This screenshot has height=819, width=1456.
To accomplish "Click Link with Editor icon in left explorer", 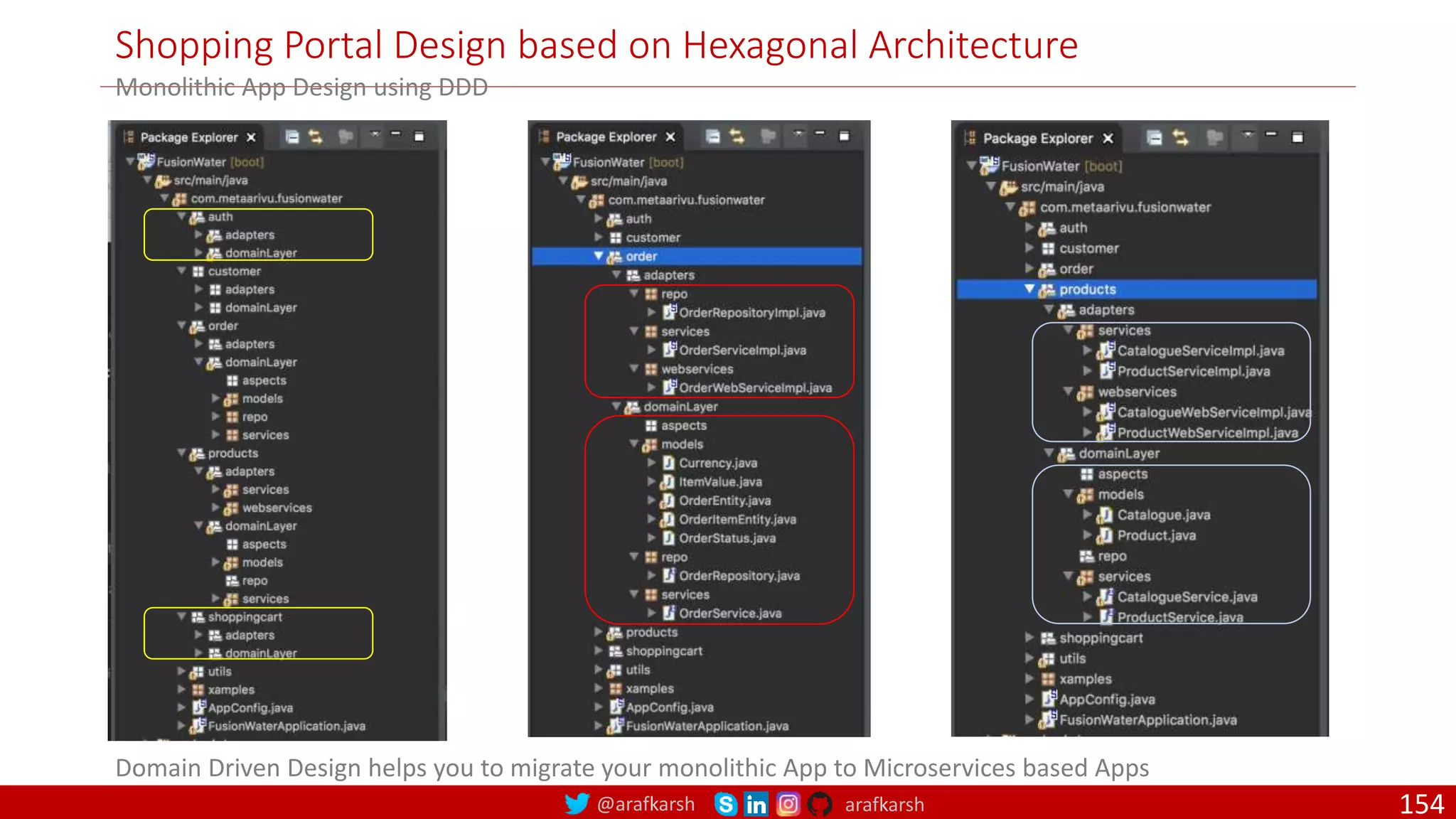I will [316, 136].
